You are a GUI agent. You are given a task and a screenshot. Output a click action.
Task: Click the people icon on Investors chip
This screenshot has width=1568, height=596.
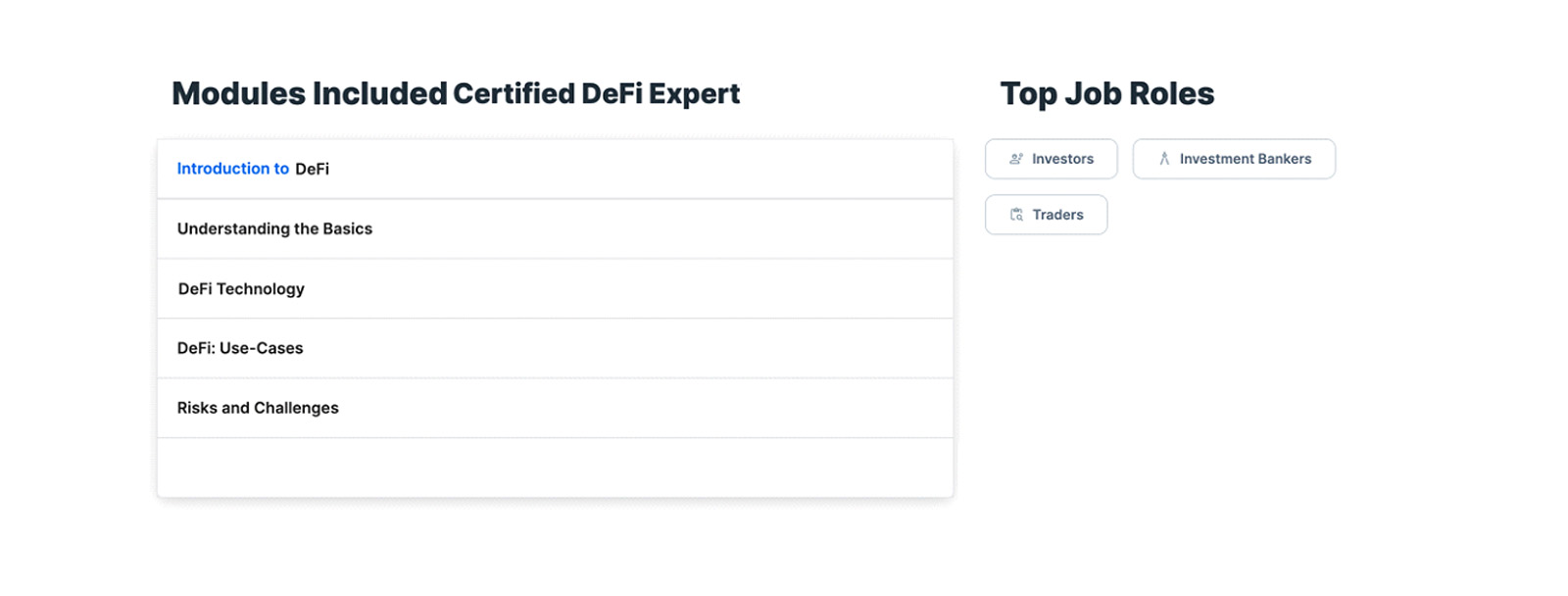(1016, 159)
